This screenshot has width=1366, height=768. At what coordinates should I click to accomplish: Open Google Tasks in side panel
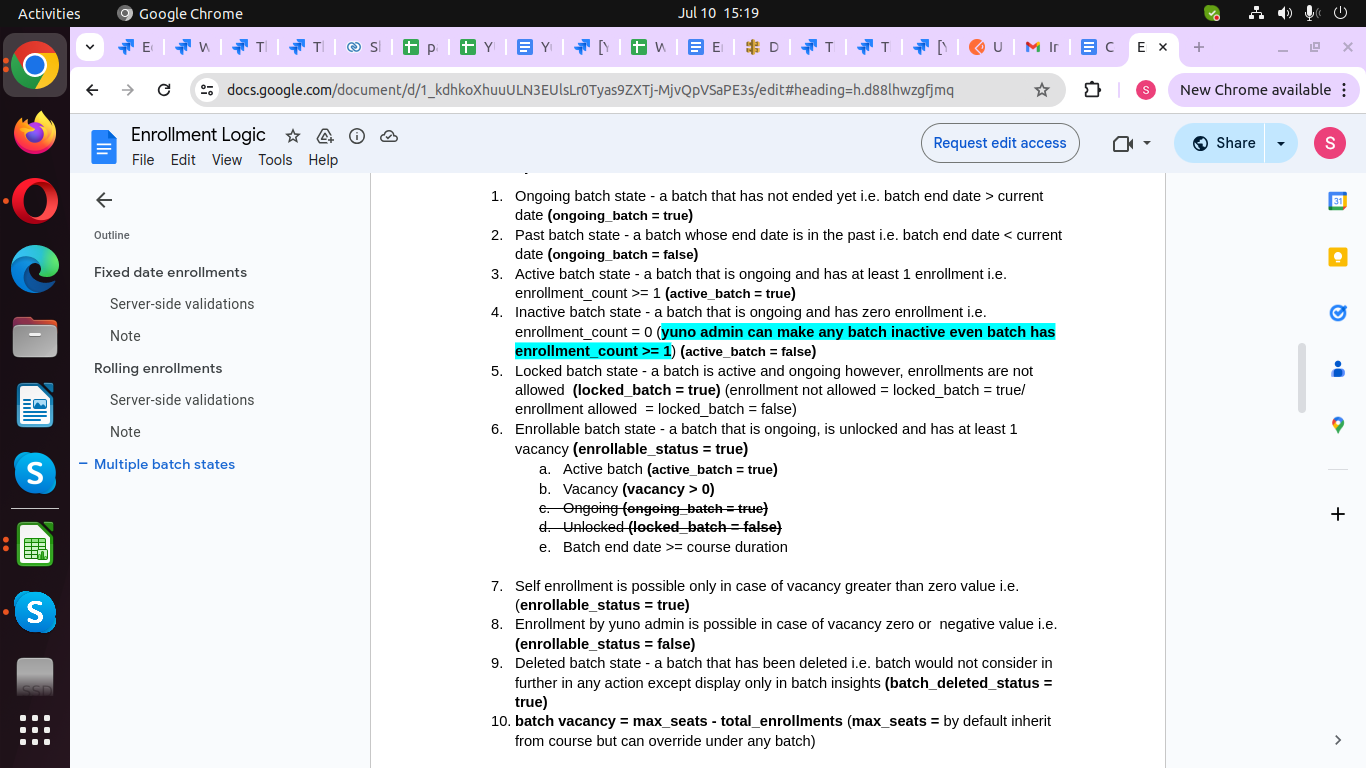click(x=1337, y=313)
